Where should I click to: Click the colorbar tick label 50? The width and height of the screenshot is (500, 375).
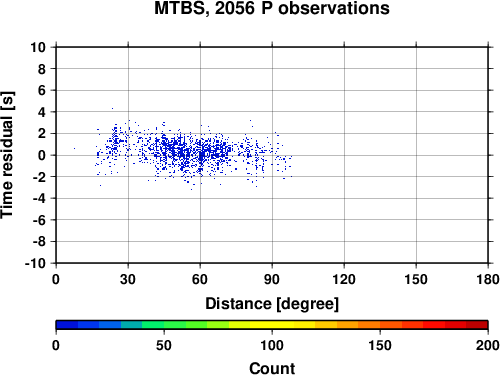[x=164, y=345]
